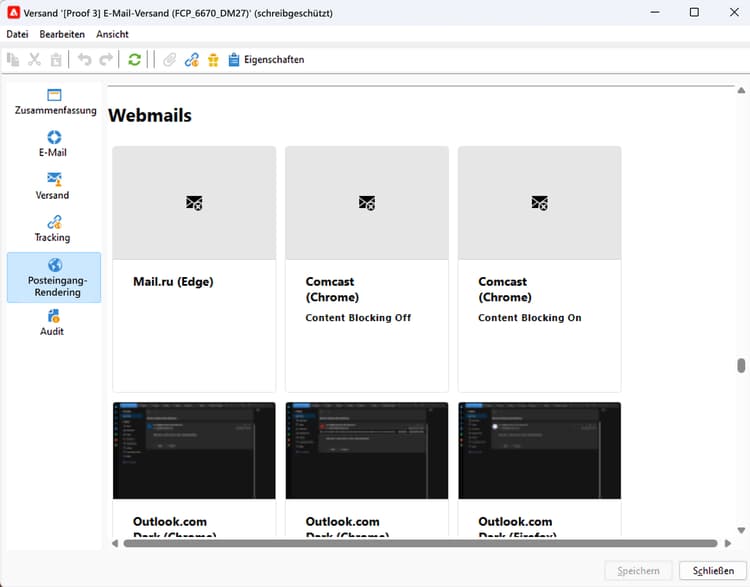Click the greyed Speichern button
This screenshot has height=587, width=750.
click(639, 571)
